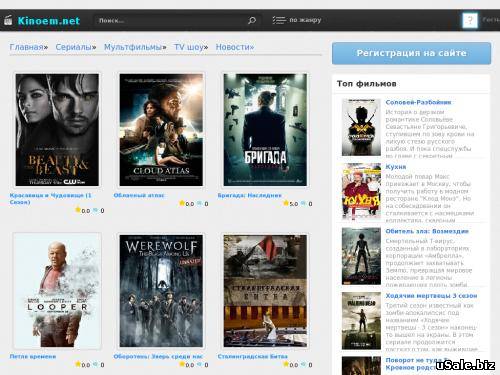Click the Kinoem.net clapperboard logo icon
The width and height of the screenshot is (500, 375).
point(8,20)
